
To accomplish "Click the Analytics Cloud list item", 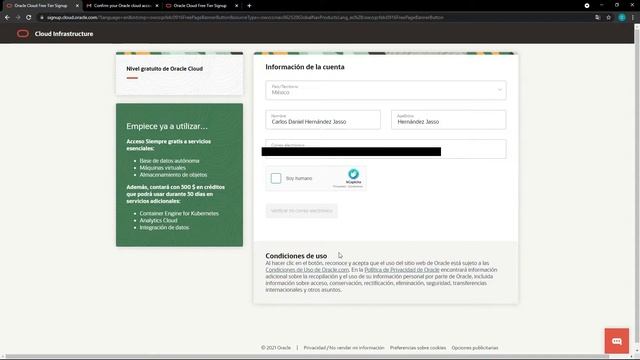I will (x=158, y=220).
